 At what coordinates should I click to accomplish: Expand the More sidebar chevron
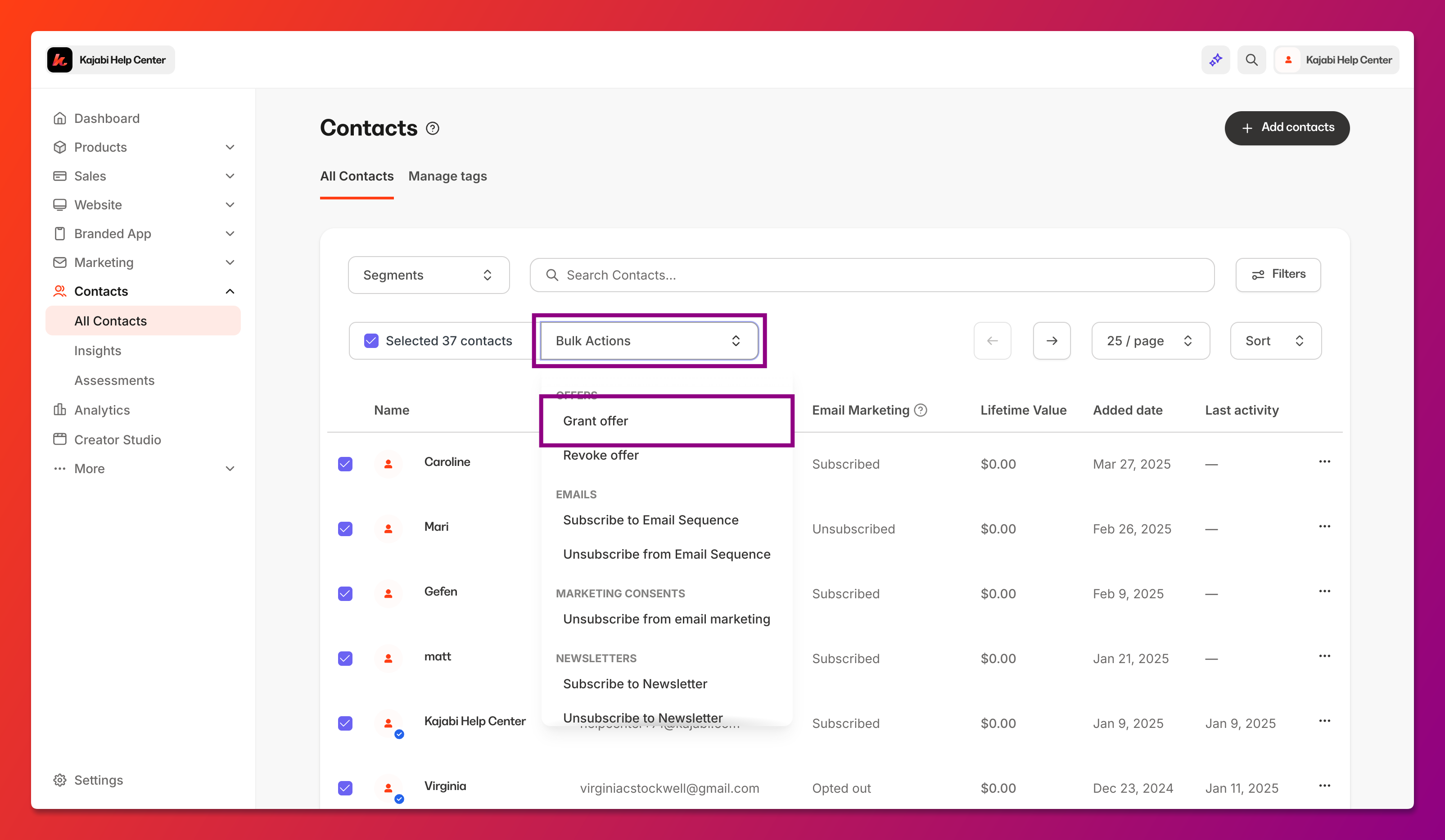point(230,469)
